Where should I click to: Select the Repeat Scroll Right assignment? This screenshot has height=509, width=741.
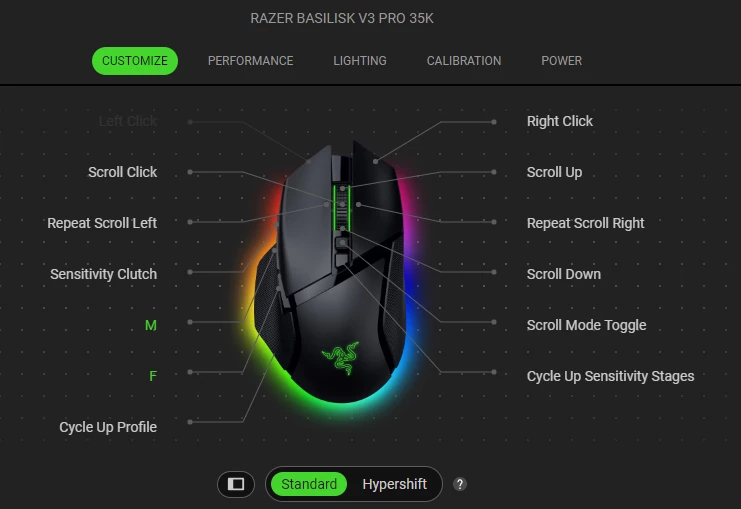(x=586, y=223)
